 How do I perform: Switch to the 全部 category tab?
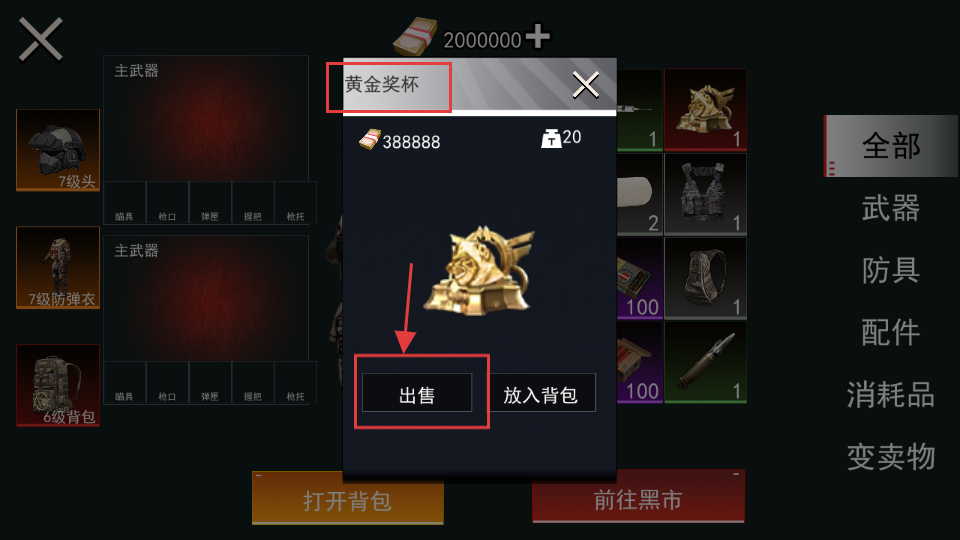point(891,146)
